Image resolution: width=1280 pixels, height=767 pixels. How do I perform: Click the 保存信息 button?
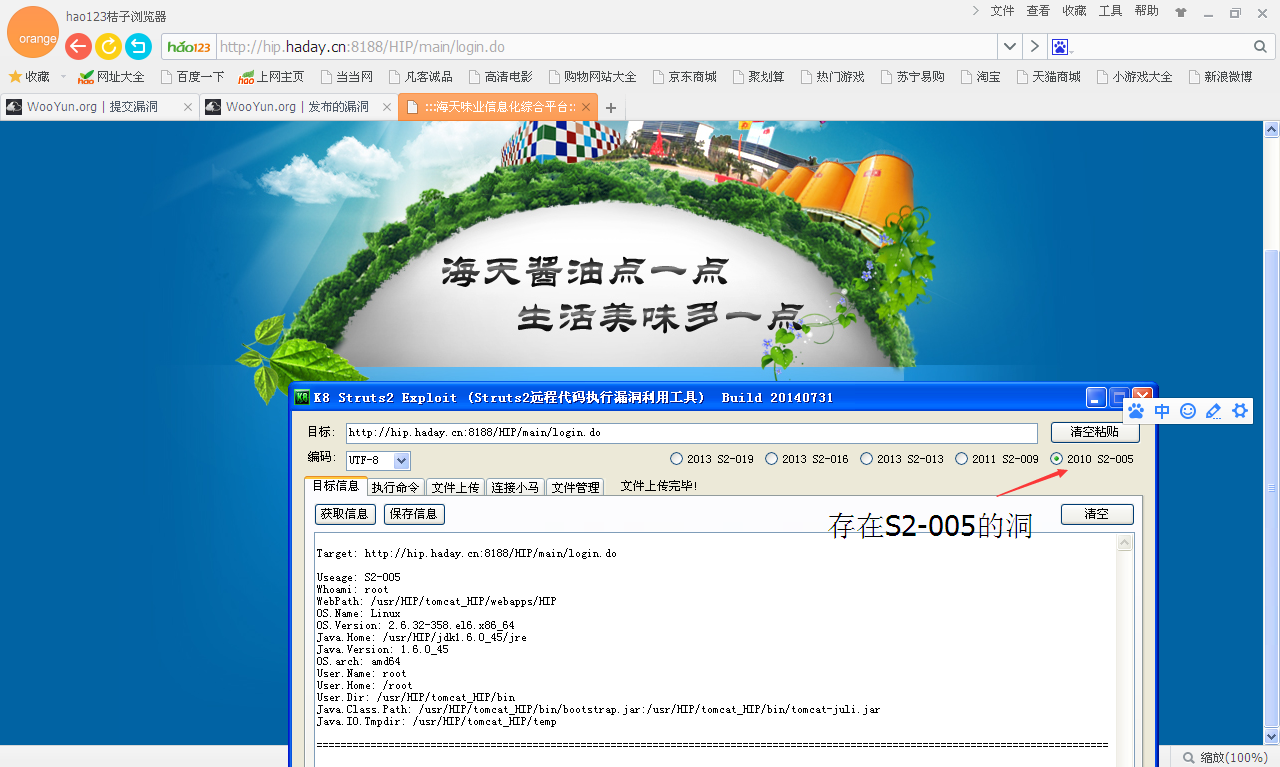414,514
